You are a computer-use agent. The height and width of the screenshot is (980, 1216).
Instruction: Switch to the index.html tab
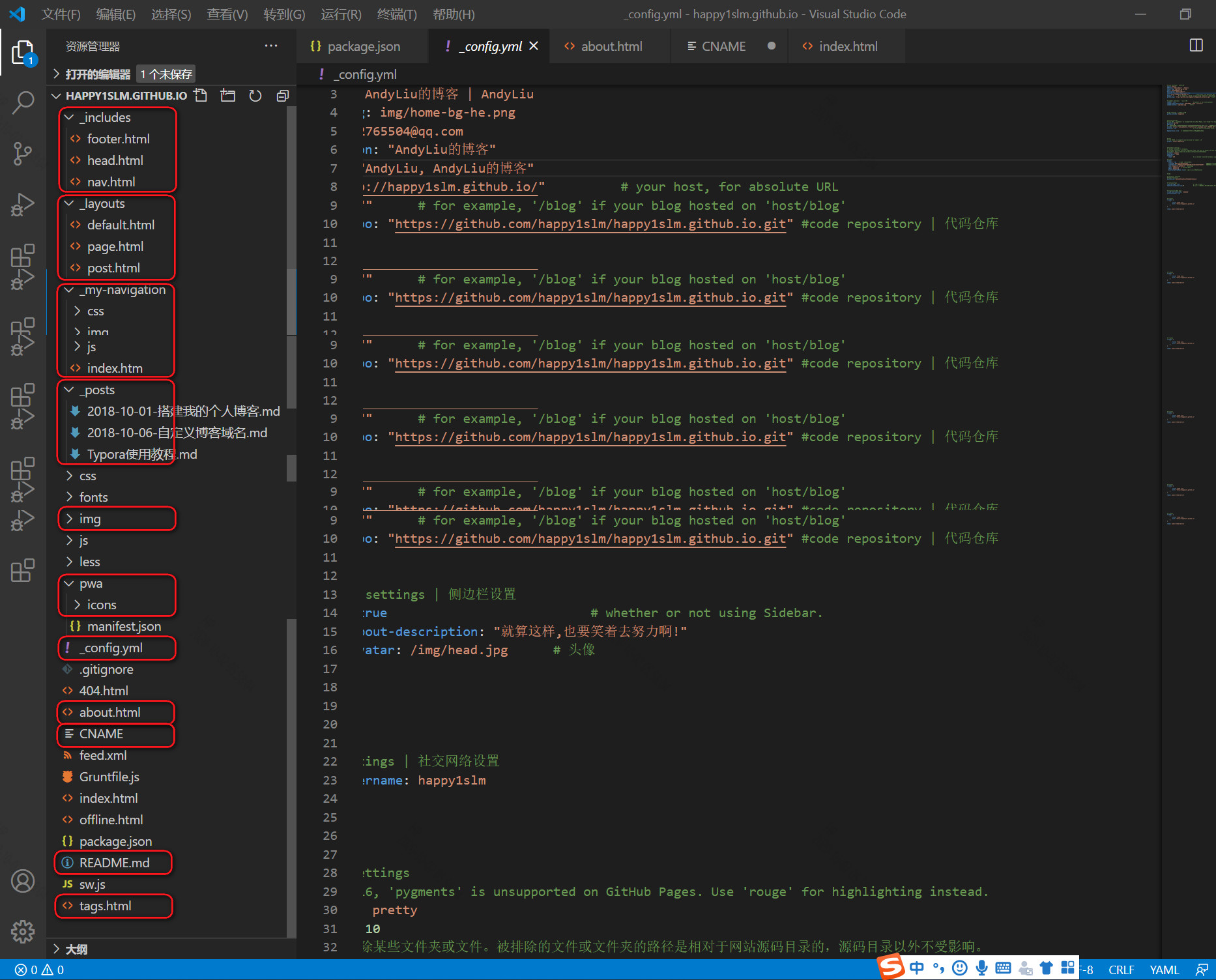pyautogui.click(x=846, y=46)
